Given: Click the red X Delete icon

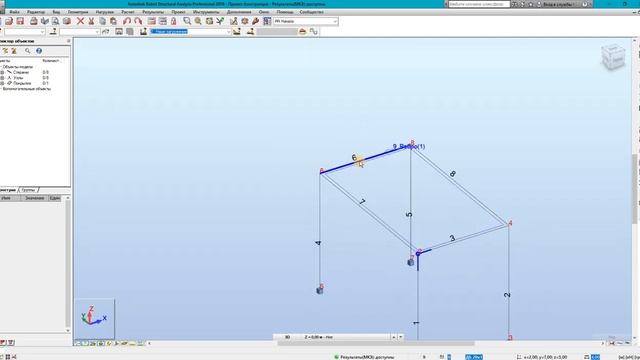Looking at the screenshot, I should click(x=80, y=21).
